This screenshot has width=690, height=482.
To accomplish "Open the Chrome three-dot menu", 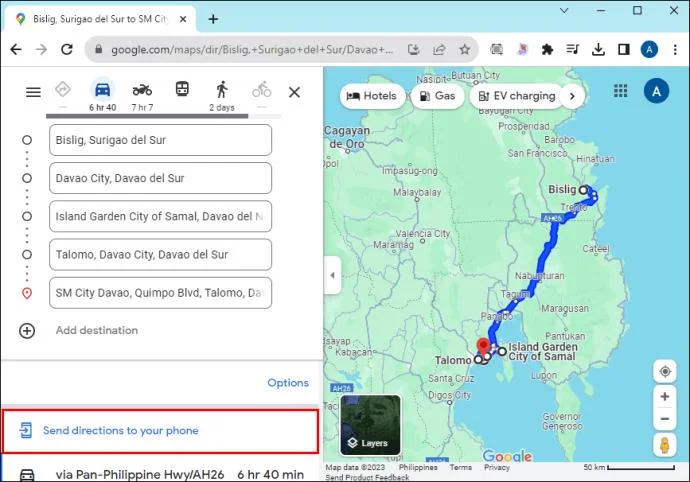I will 675,49.
